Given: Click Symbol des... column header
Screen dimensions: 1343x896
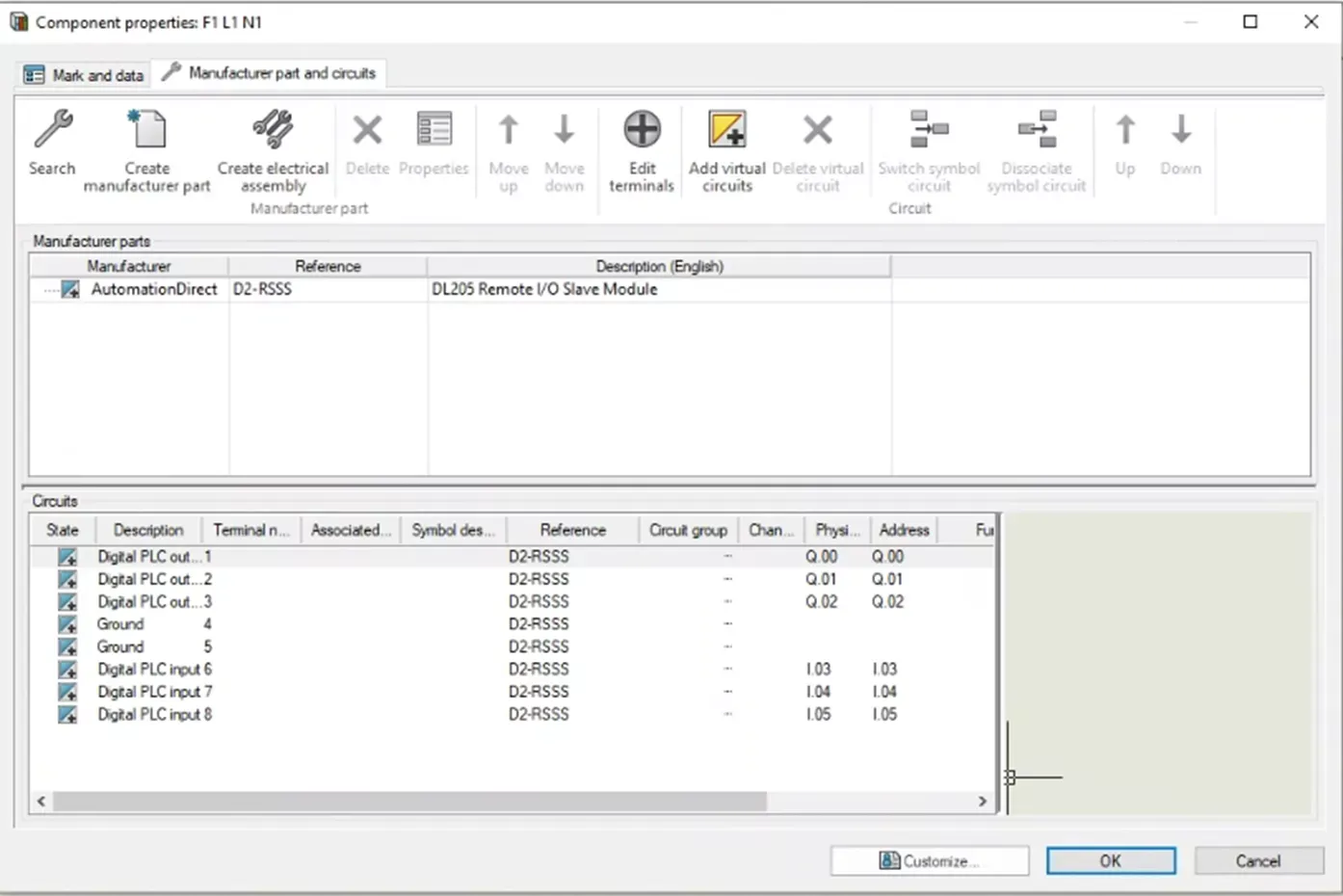Looking at the screenshot, I should [453, 530].
